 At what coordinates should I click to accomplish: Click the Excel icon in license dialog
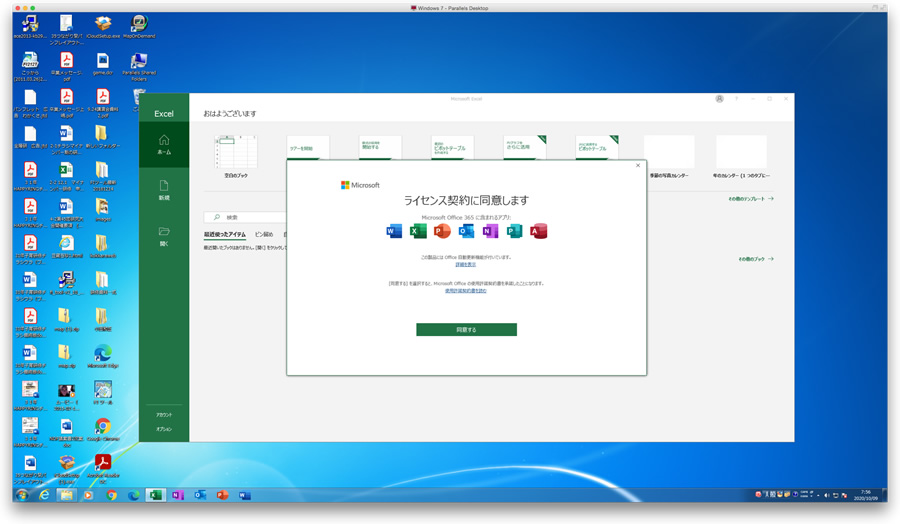[x=418, y=231]
